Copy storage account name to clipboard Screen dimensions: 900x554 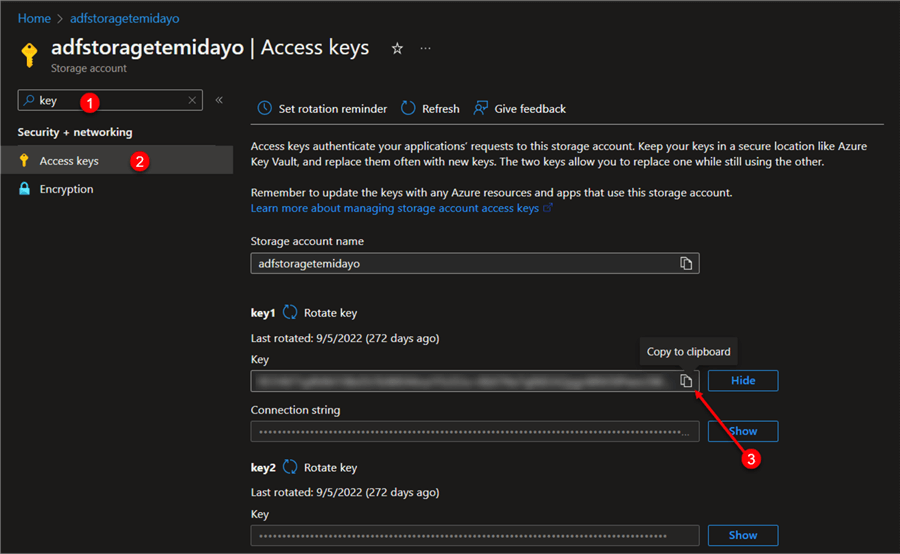point(686,263)
